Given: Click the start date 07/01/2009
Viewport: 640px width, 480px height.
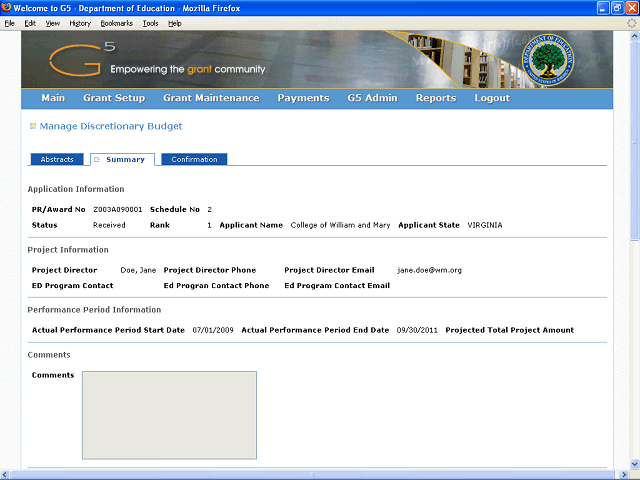Looking at the screenshot, I should point(213,330).
